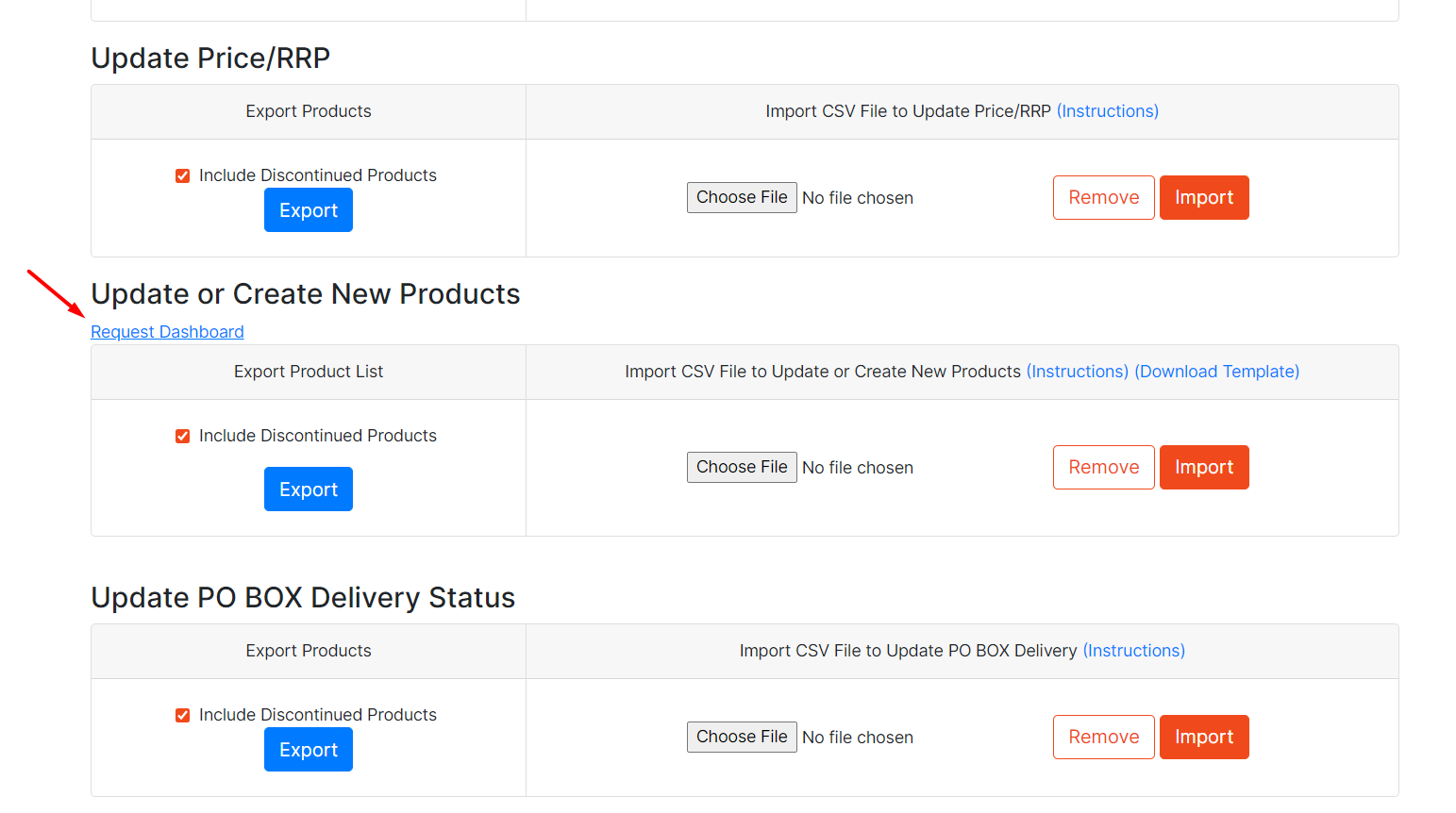Viewport: 1456px width, 813px height.
Task: Uncheck Include Discontinued Products under Update Price/RRP
Action: tap(183, 176)
